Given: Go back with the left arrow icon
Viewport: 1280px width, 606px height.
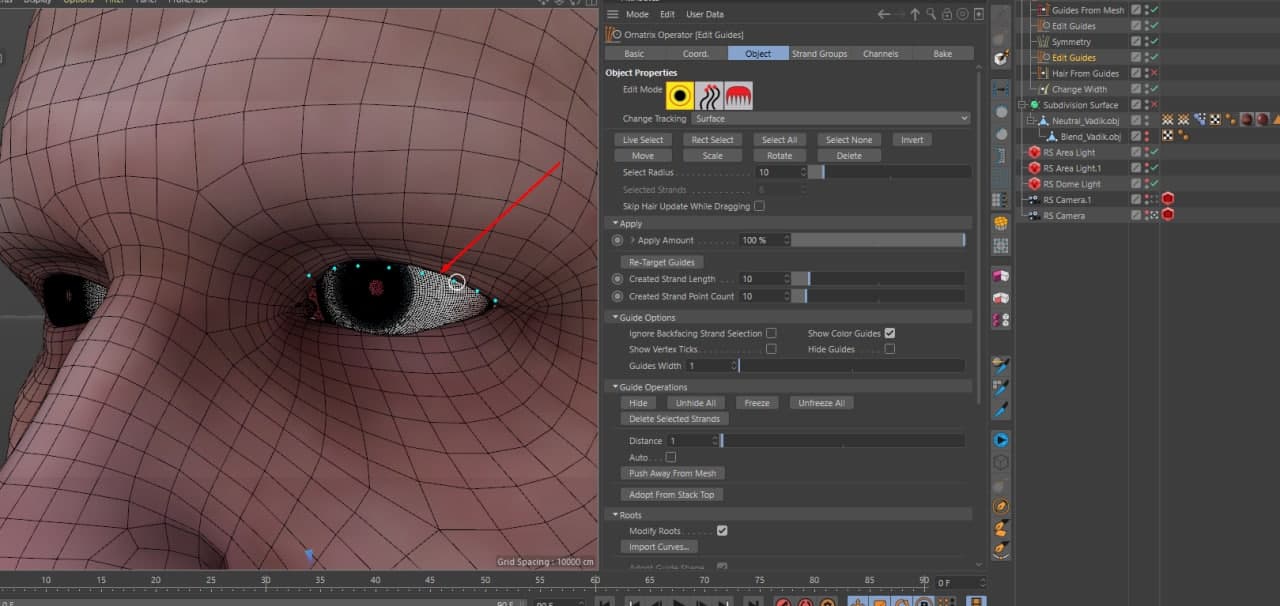Looking at the screenshot, I should pyautogui.click(x=883, y=14).
